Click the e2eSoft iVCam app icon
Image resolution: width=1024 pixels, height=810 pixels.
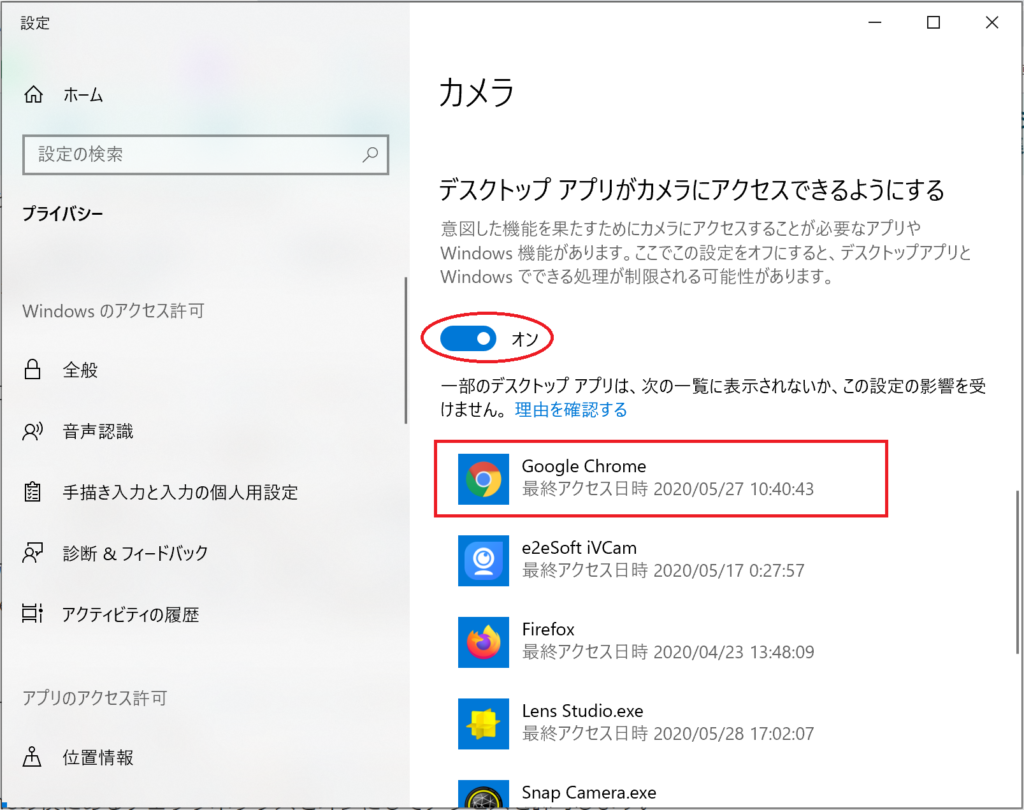click(483, 561)
